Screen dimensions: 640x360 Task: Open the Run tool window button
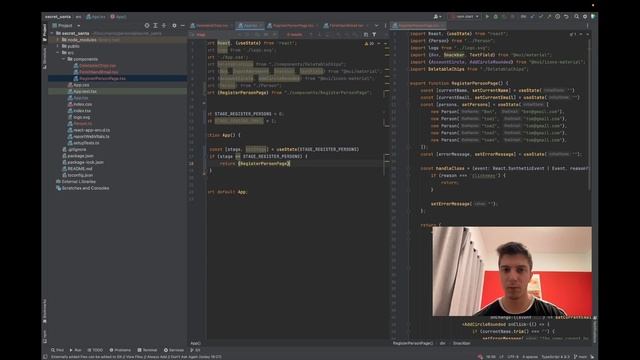pyautogui.click(x=76, y=350)
